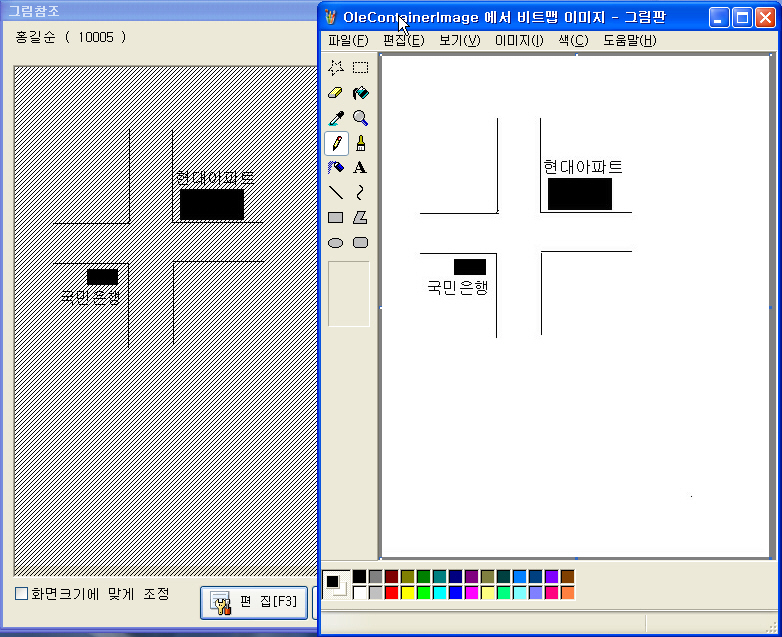Pick the Fill With Color bucket tool
The image size is (782, 637).
360,93
